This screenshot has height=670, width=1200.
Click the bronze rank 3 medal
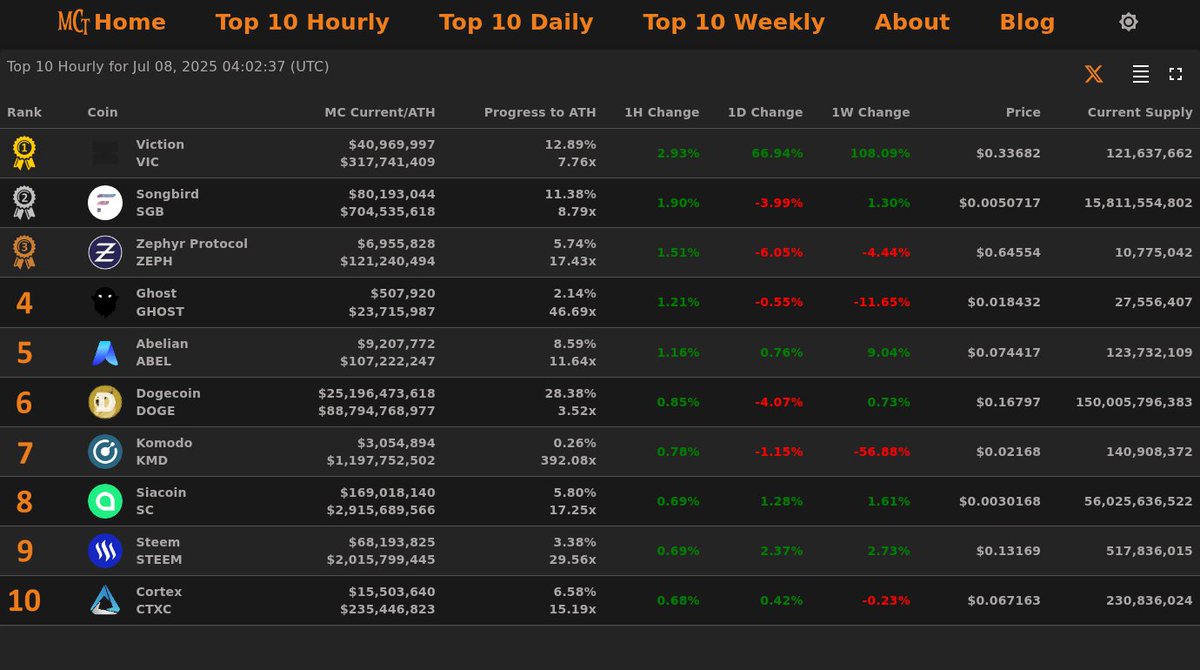point(24,252)
